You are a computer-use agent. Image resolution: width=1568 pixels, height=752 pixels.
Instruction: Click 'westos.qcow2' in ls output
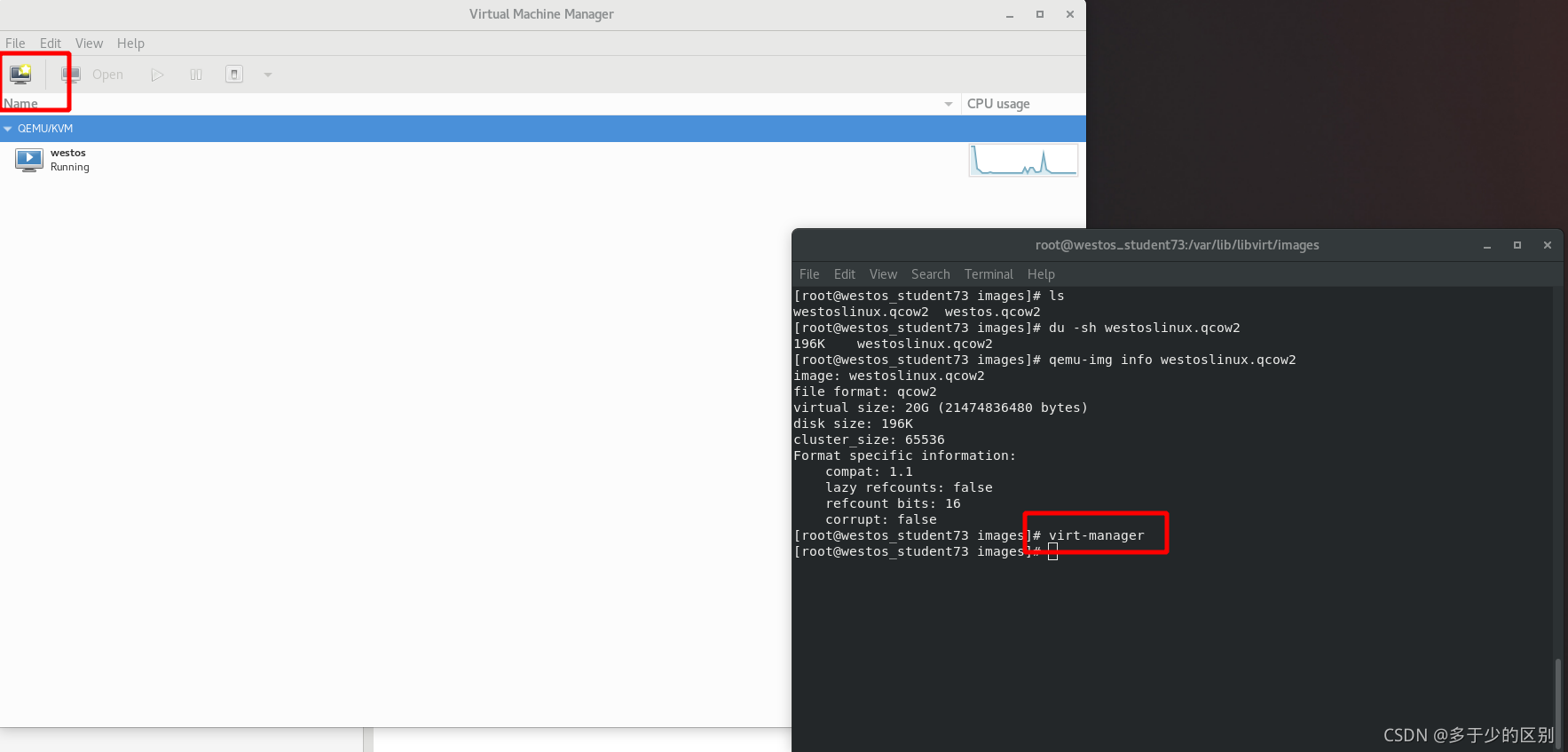tap(992, 312)
